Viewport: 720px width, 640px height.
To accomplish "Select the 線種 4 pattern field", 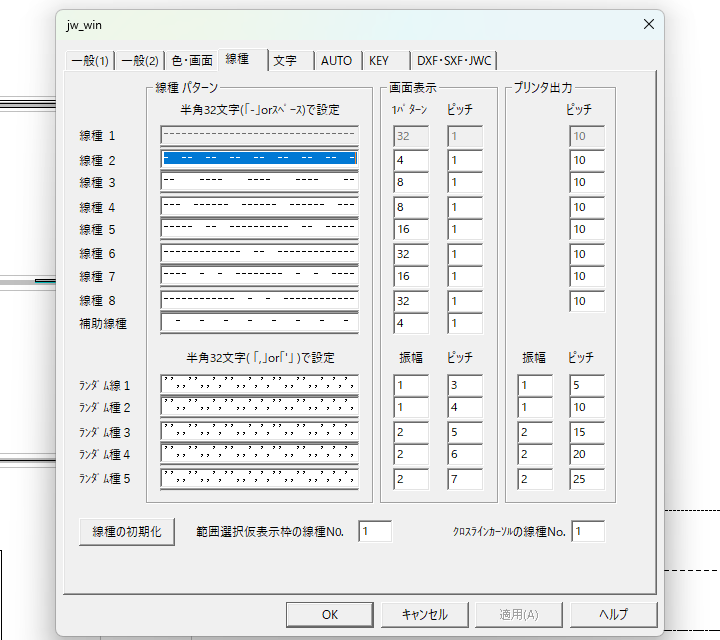I will point(259,206).
